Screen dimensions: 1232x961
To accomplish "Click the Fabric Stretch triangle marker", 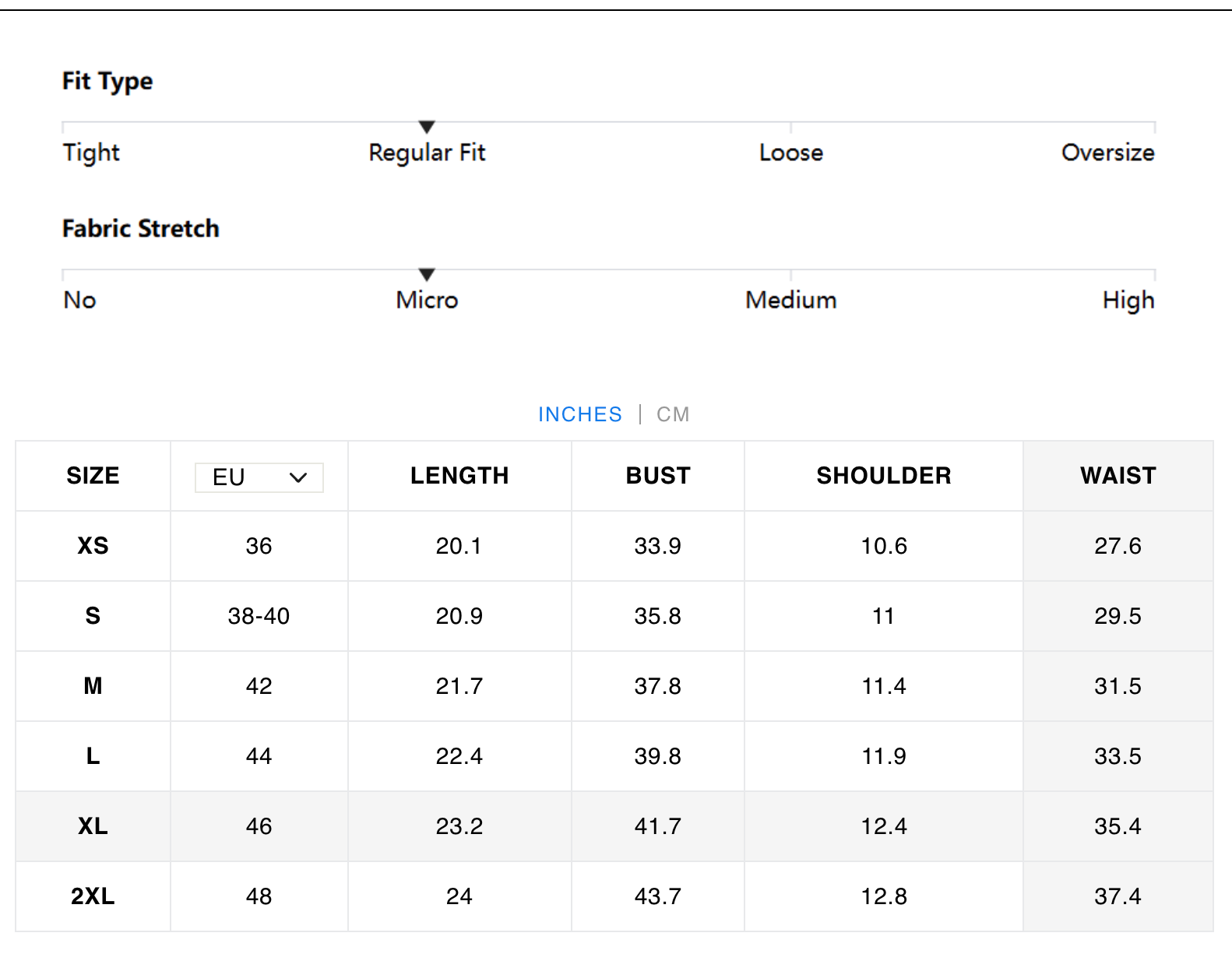I will (x=426, y=275).
